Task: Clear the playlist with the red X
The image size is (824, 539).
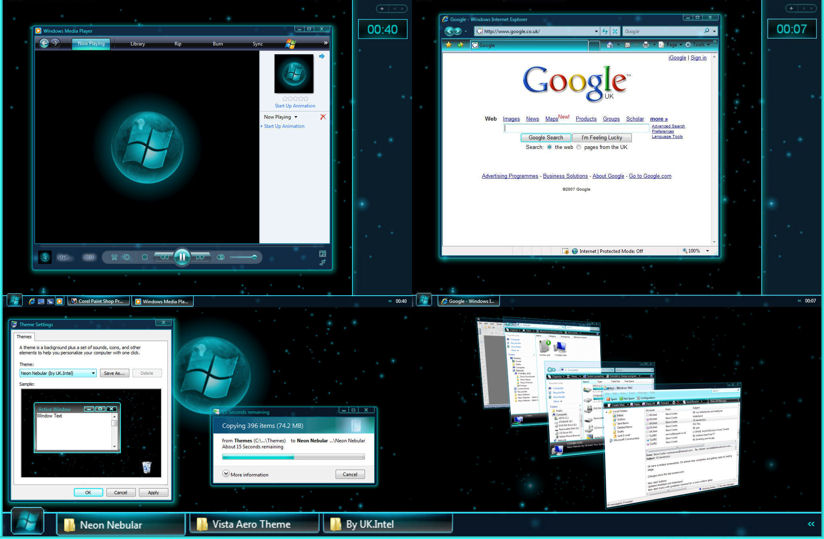Action: coord(323,117)
